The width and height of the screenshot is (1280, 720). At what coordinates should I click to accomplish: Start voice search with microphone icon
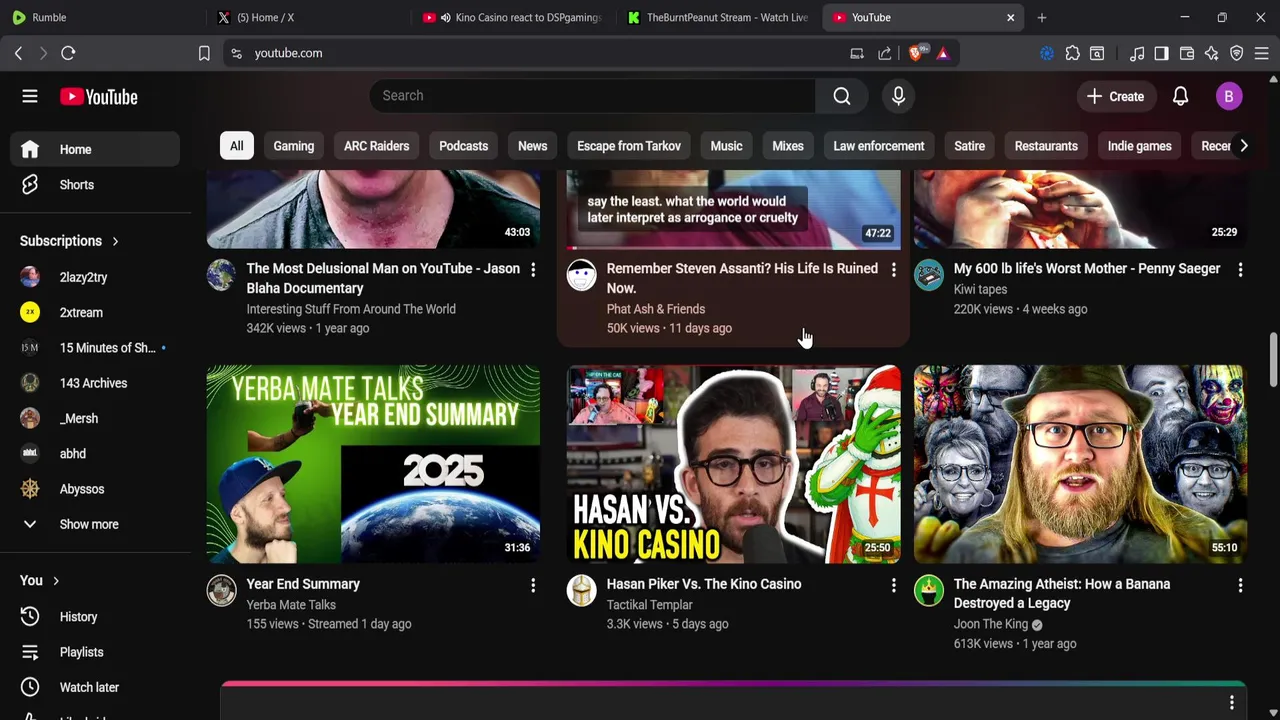(898, 96)
